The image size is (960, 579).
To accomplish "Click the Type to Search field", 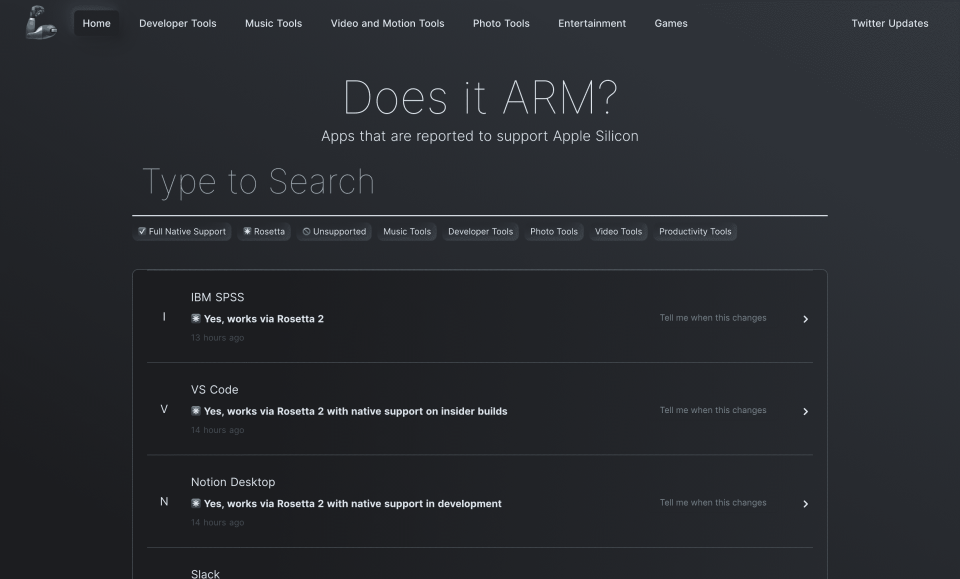I will (x=479, y=183).
